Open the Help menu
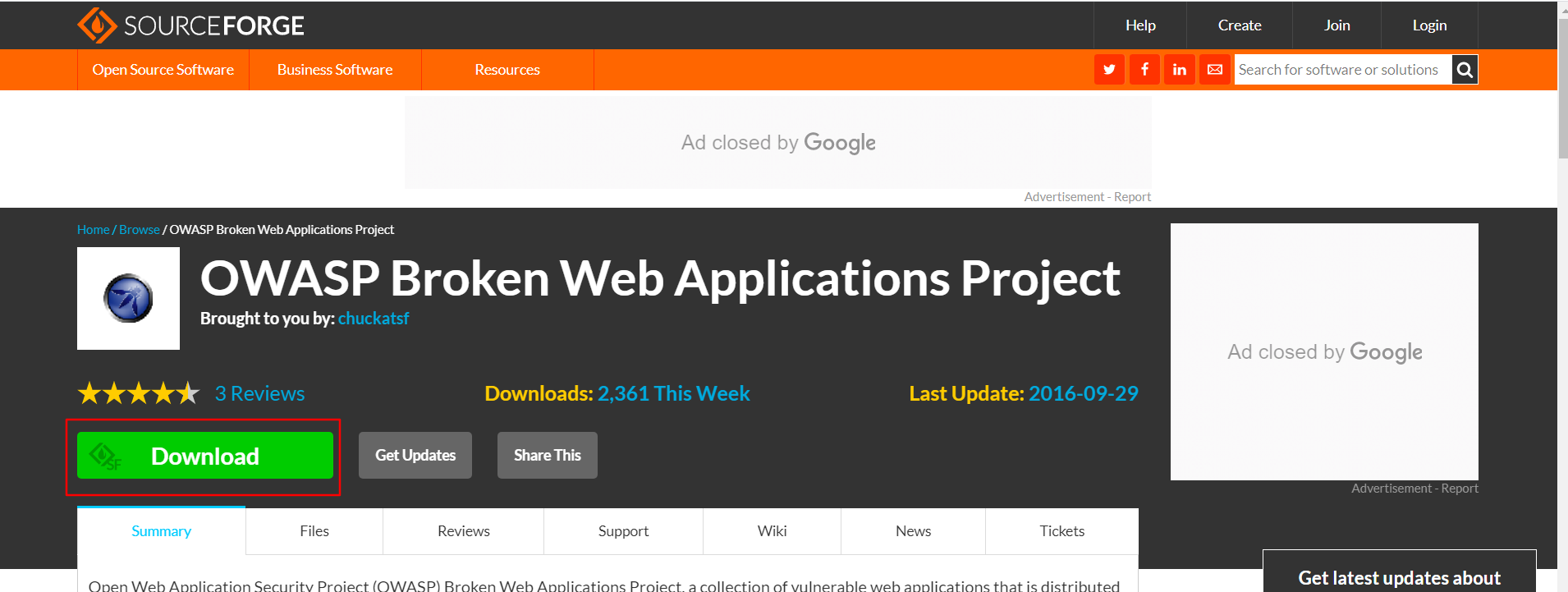The image size is (1568, 592). pos(1140,25)
